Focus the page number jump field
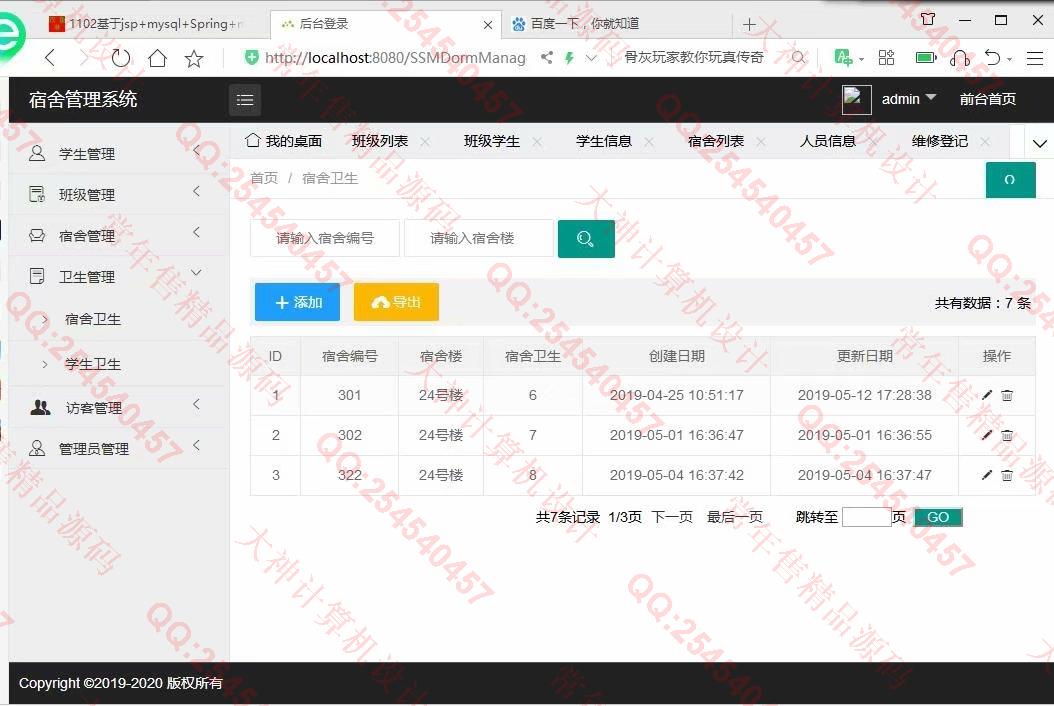This screenshot has width=1054, height=706. pyautogui.click(x=866, y=517)
